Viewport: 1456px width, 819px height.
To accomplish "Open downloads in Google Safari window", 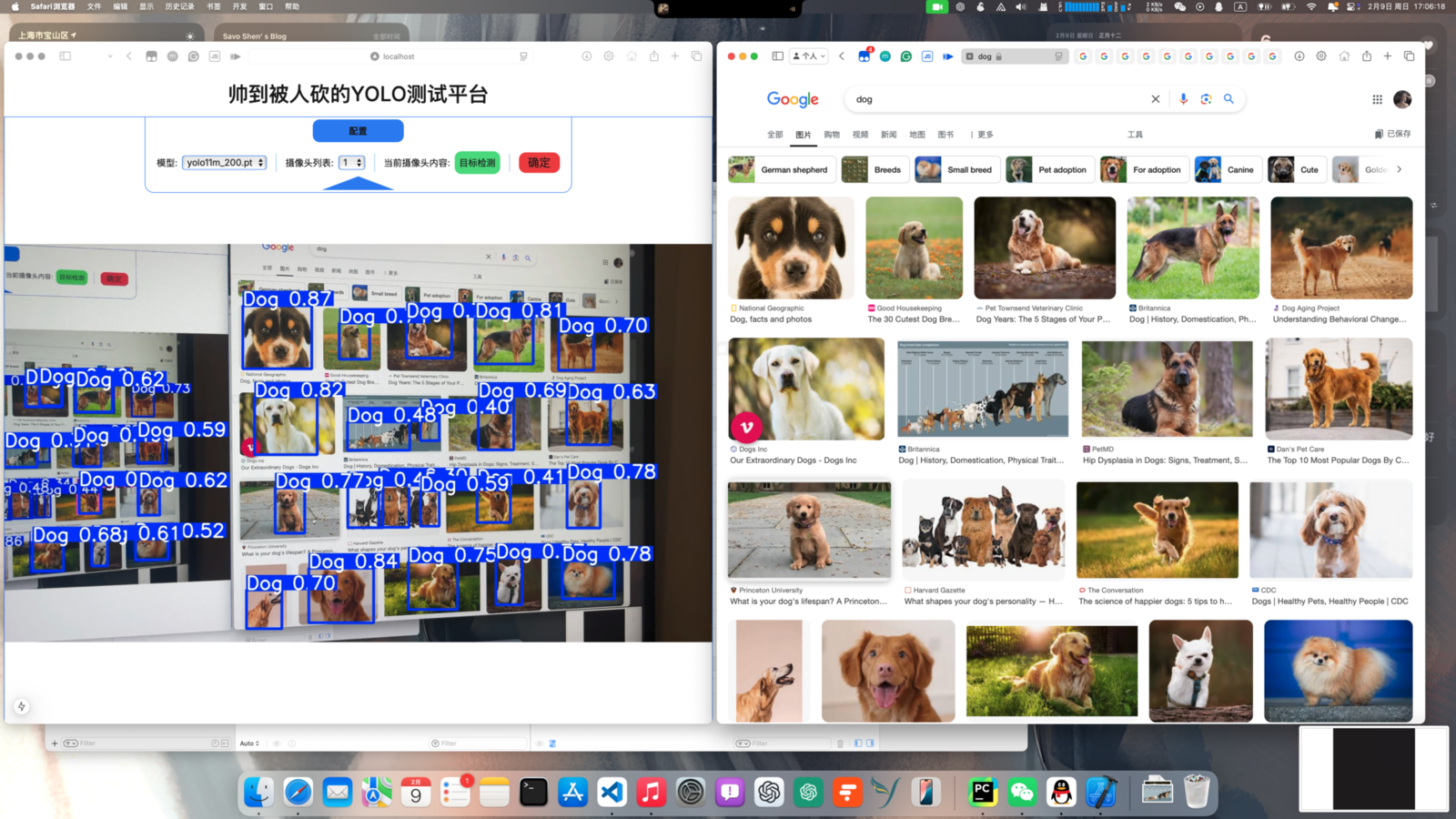I will pyautogui.click(x=1299, y=56).
